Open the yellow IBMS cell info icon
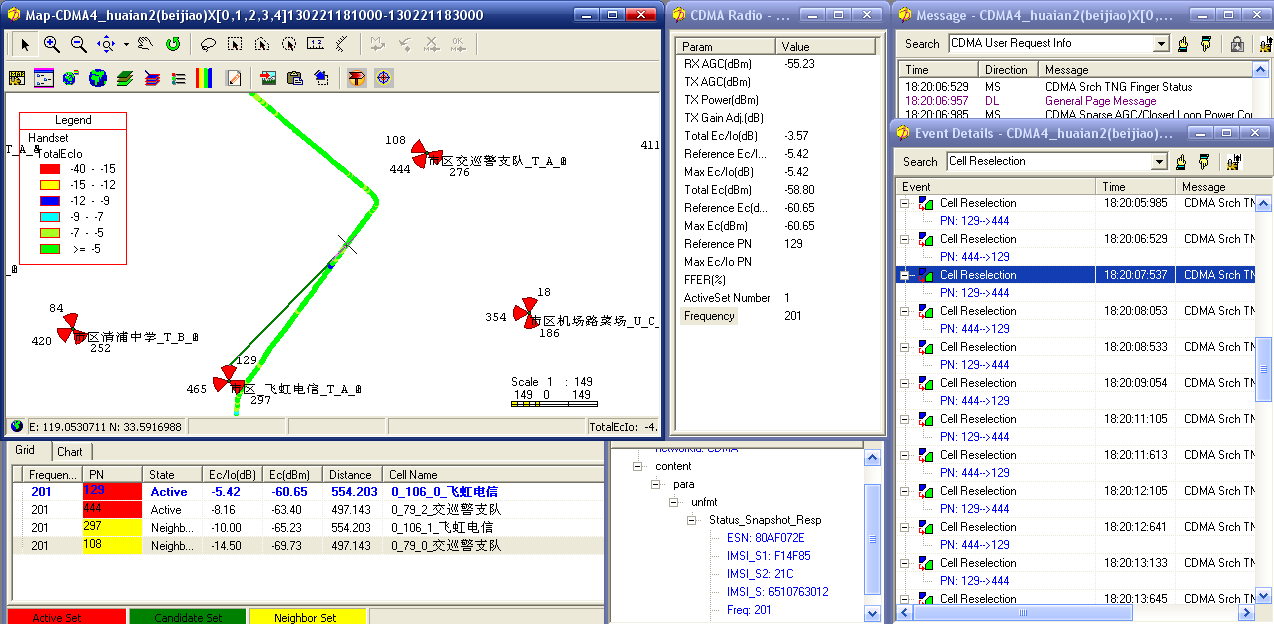 [16, 77]
